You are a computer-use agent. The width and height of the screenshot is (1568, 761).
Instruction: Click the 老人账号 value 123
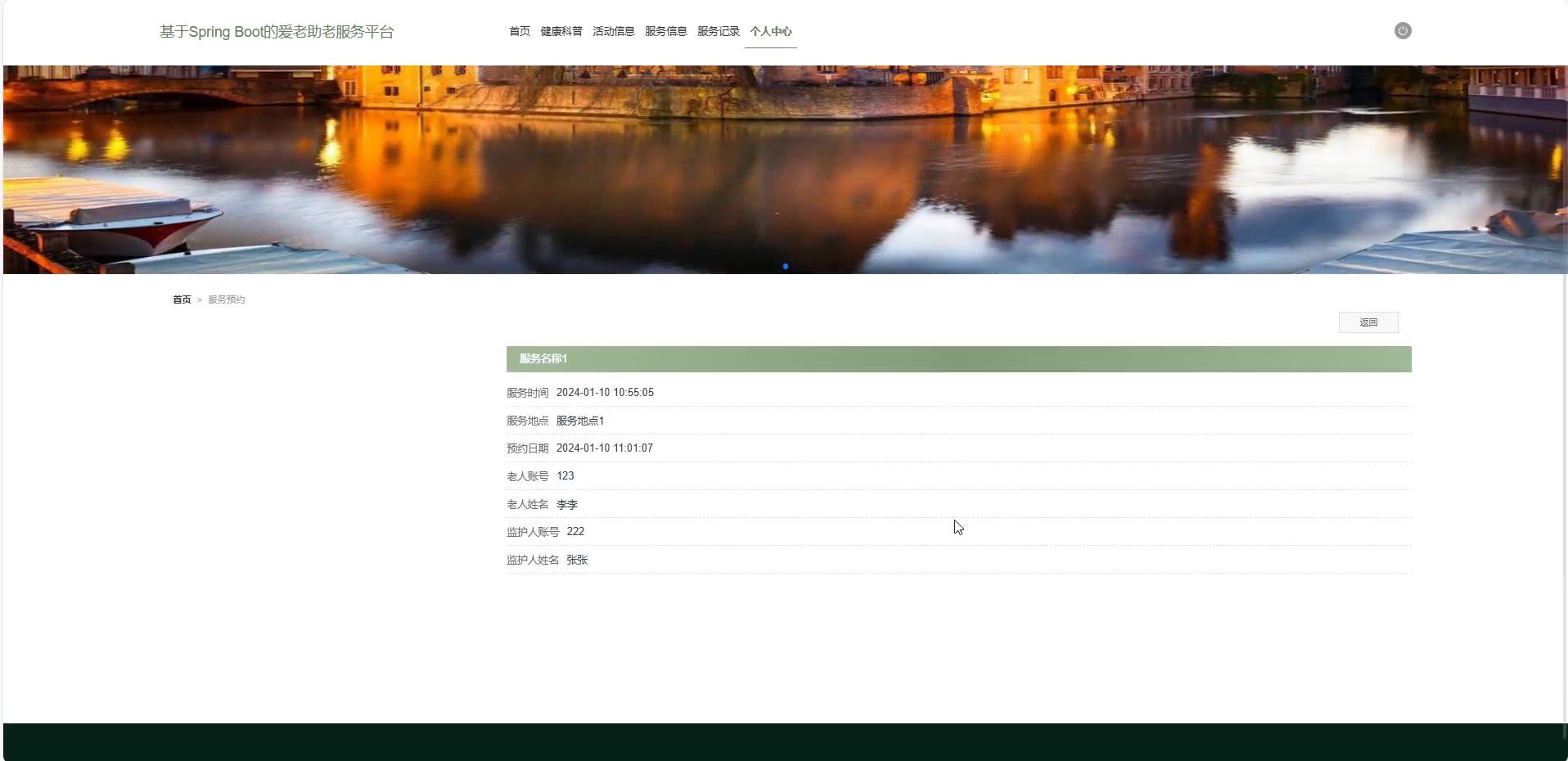[x=565, y=476]
